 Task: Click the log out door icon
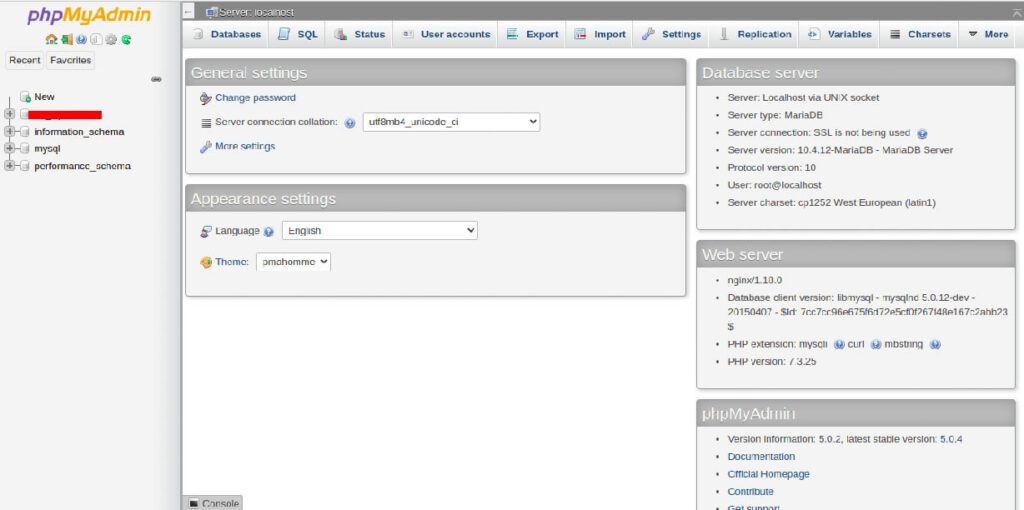point(67,39)
